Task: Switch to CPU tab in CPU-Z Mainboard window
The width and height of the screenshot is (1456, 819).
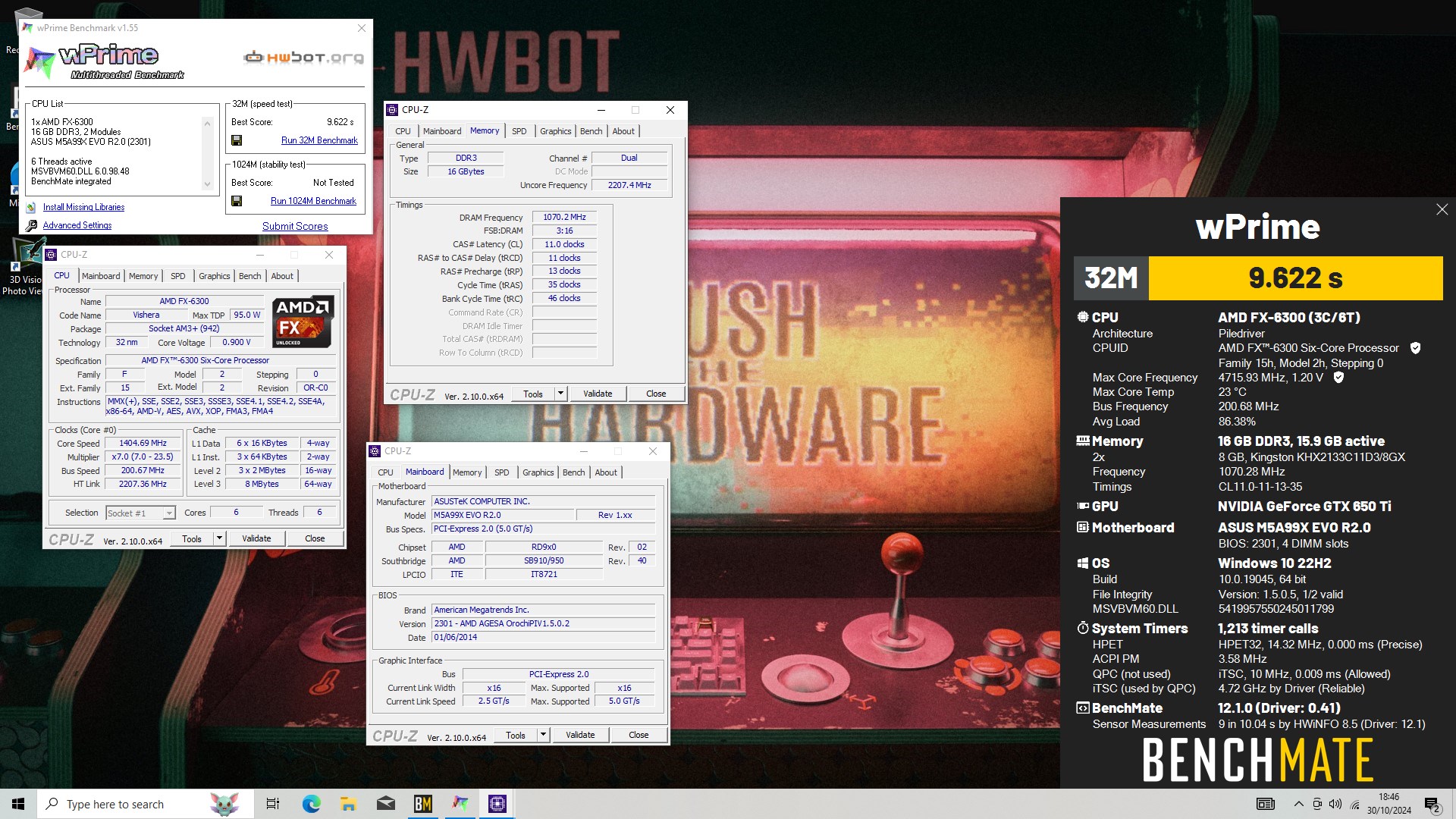Action: coord(385,472)
